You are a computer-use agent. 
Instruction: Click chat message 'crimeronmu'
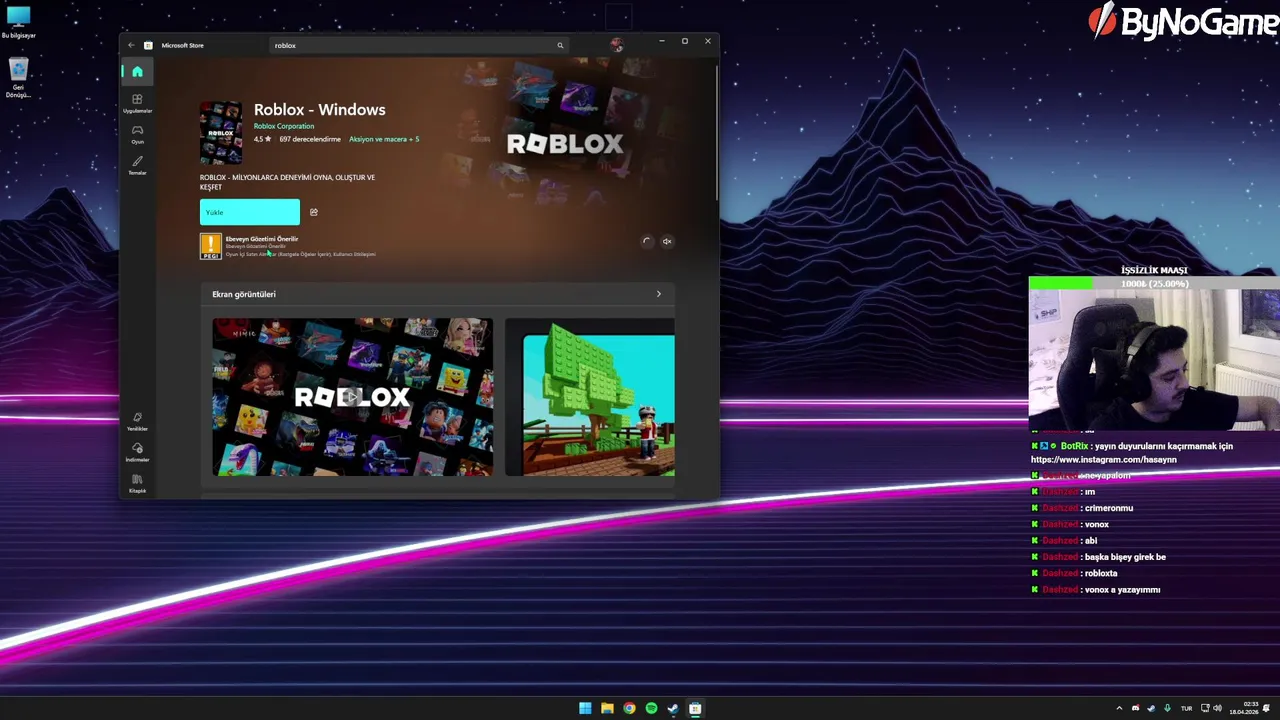pos(1109,508)
